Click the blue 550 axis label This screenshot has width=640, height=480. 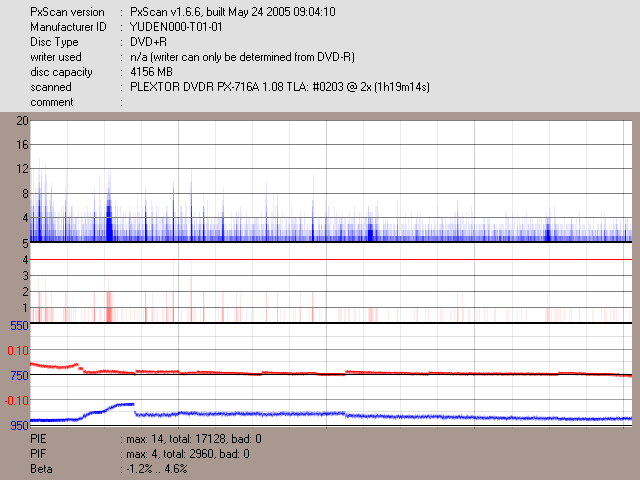point(19,326)
